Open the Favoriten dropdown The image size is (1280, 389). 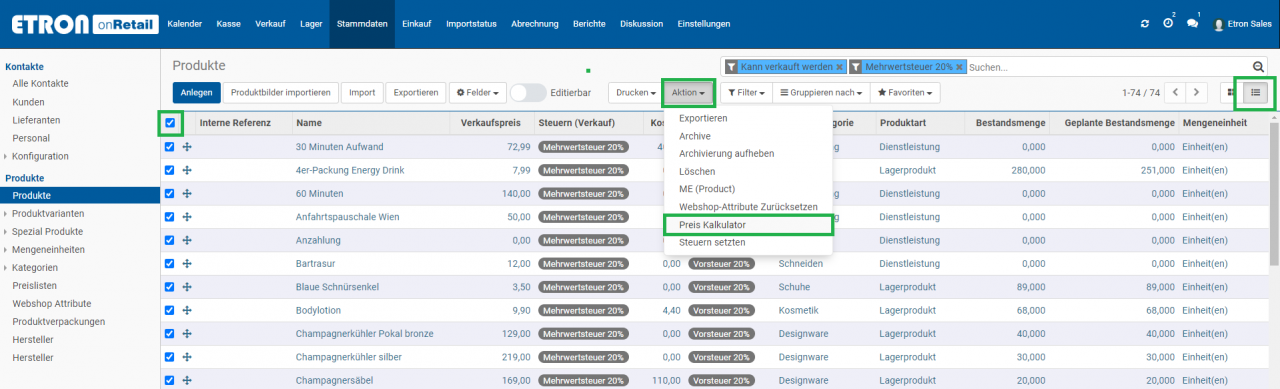point(906,92)
